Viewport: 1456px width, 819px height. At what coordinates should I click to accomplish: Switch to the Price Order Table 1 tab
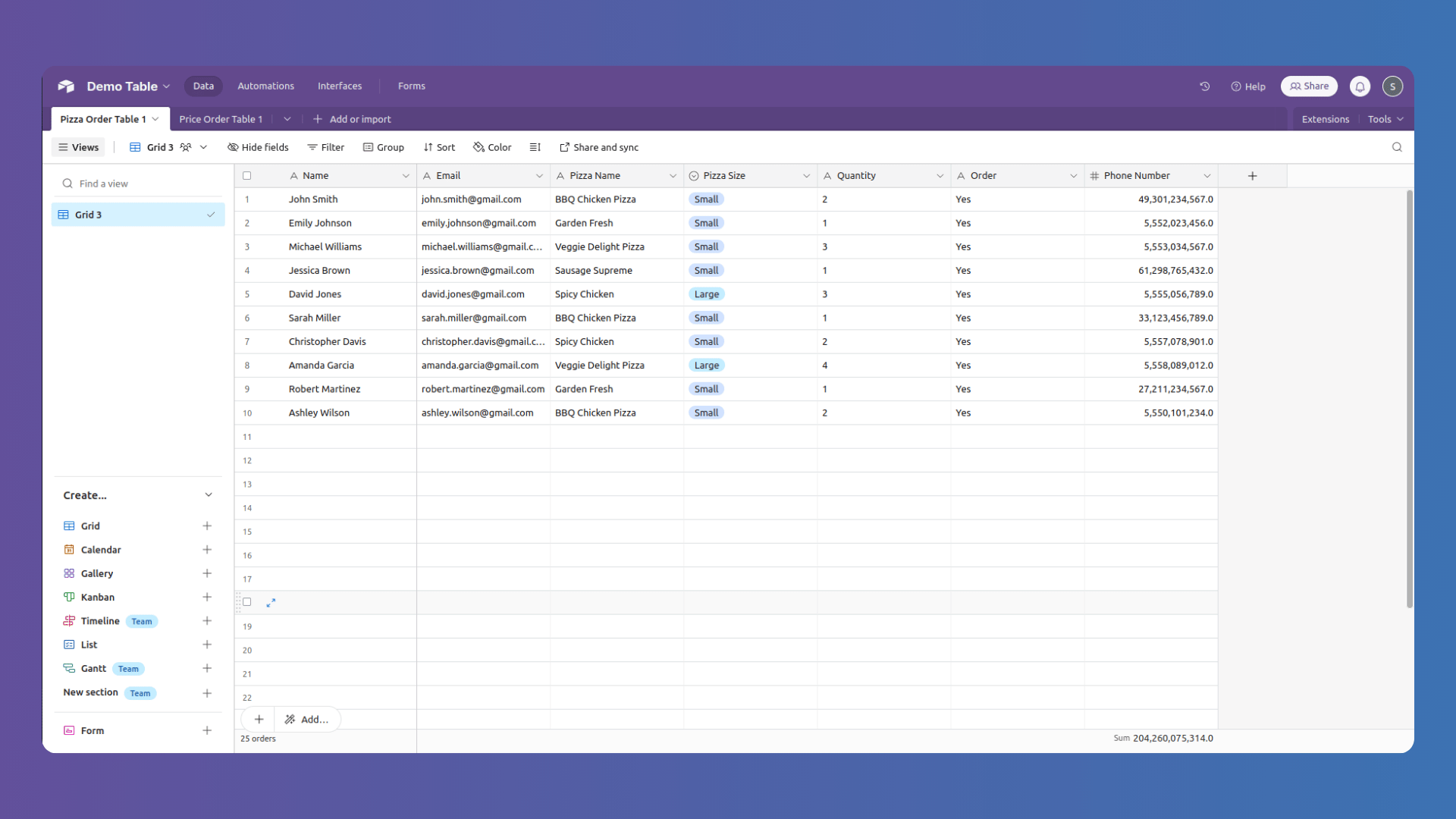[x=220, y=119]
